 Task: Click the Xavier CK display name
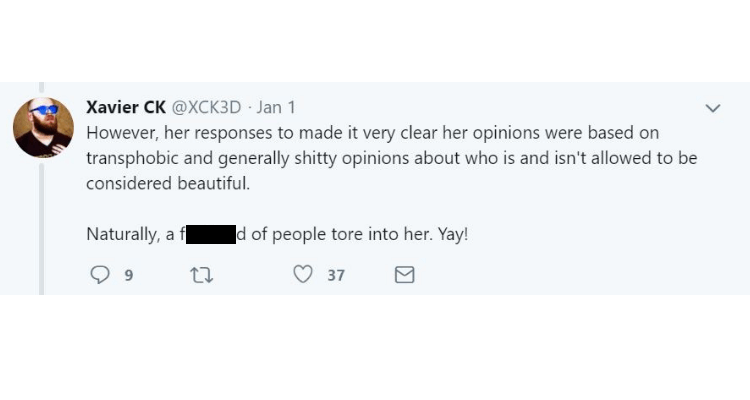(x=125, y=107)
